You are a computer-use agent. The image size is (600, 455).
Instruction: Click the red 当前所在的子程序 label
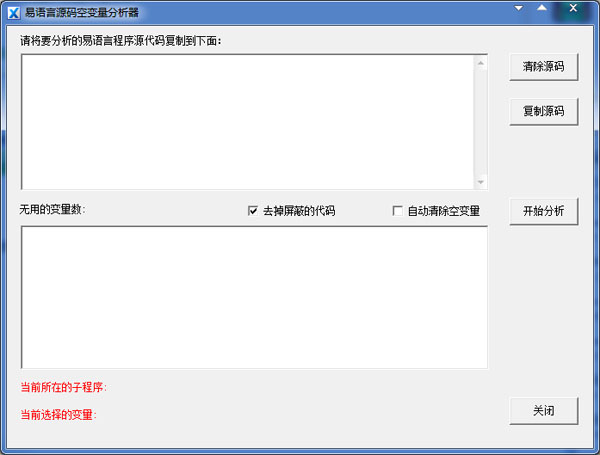click(x=63, y=388)
